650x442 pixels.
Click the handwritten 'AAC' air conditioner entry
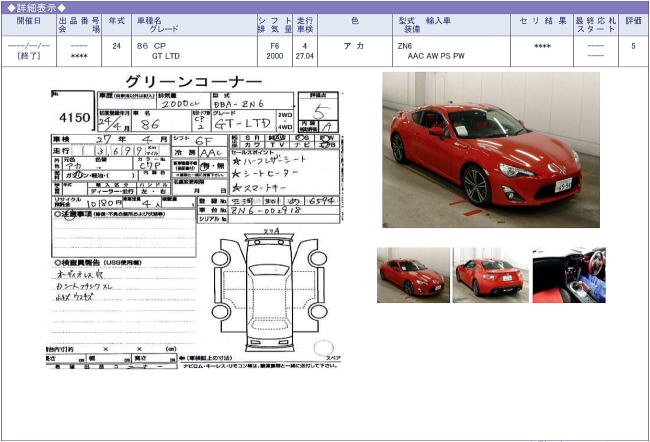pyautogui.click(x=211, y=153)
